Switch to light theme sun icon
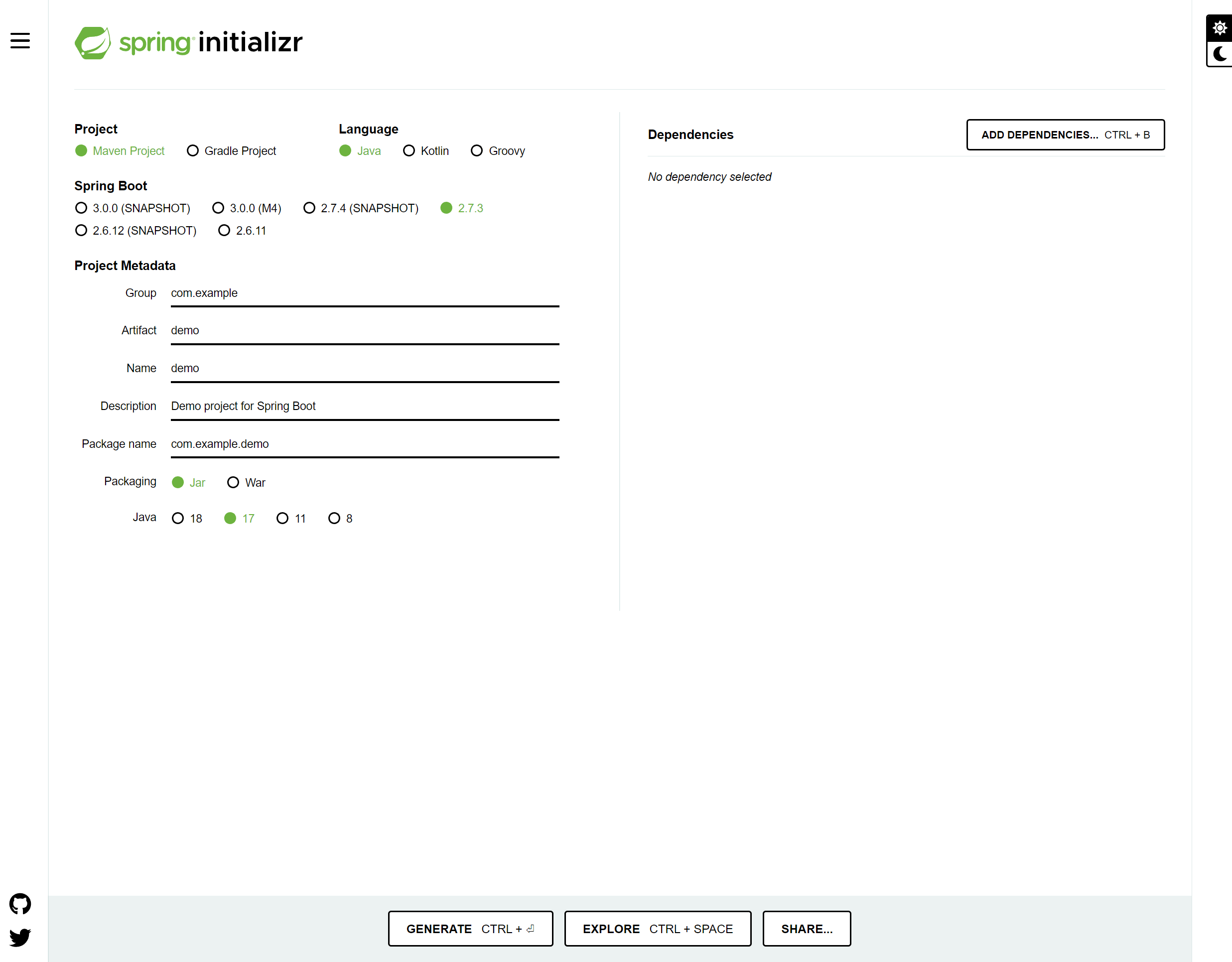This screenshot has height=962, width=1232. point(1219,27)
